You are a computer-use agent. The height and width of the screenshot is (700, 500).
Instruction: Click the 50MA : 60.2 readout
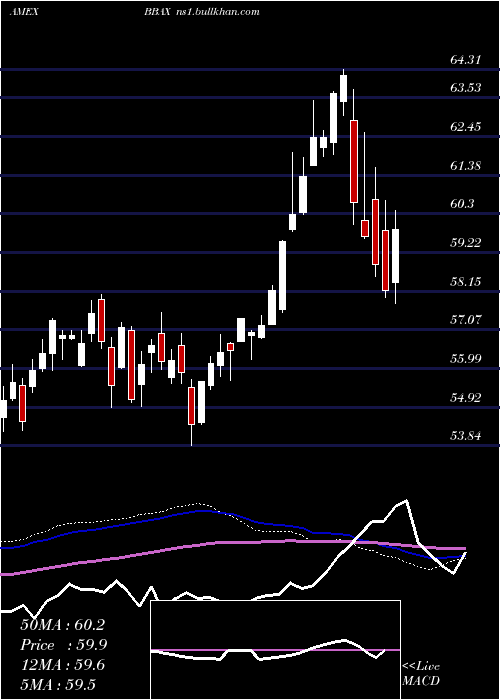tap(62, 625)
